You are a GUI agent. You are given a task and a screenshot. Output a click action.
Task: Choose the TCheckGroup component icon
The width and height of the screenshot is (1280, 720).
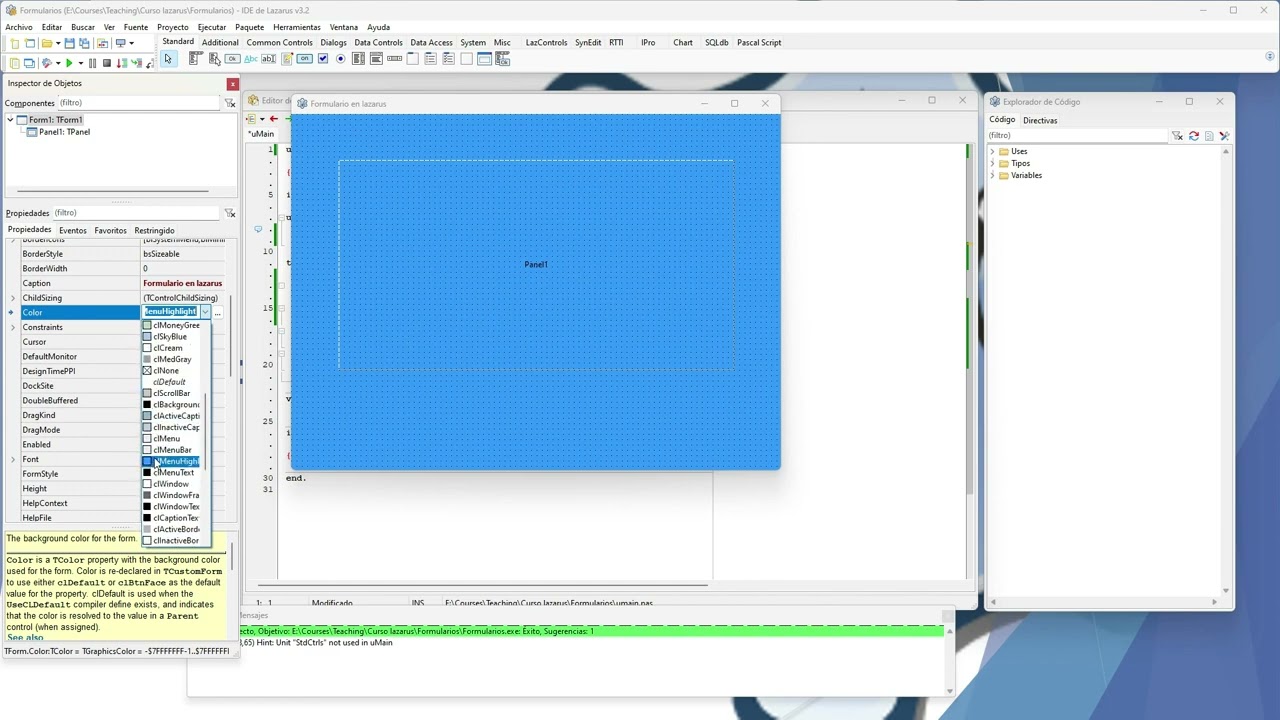(x=448, y=59)
